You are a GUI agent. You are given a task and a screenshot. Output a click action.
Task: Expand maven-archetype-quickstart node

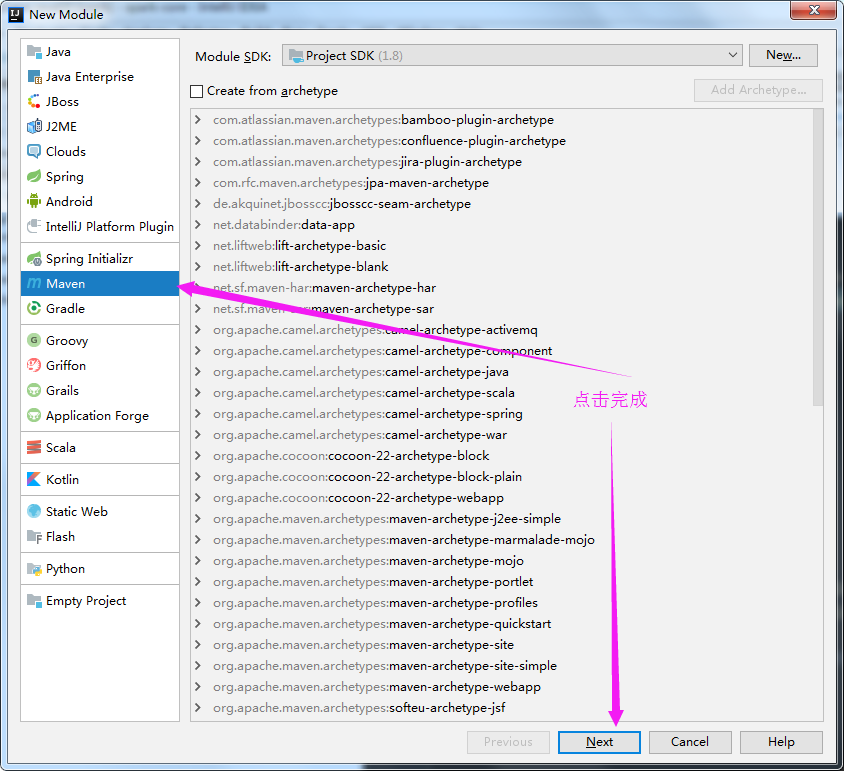pyautogui.click(x=198, y=623)
